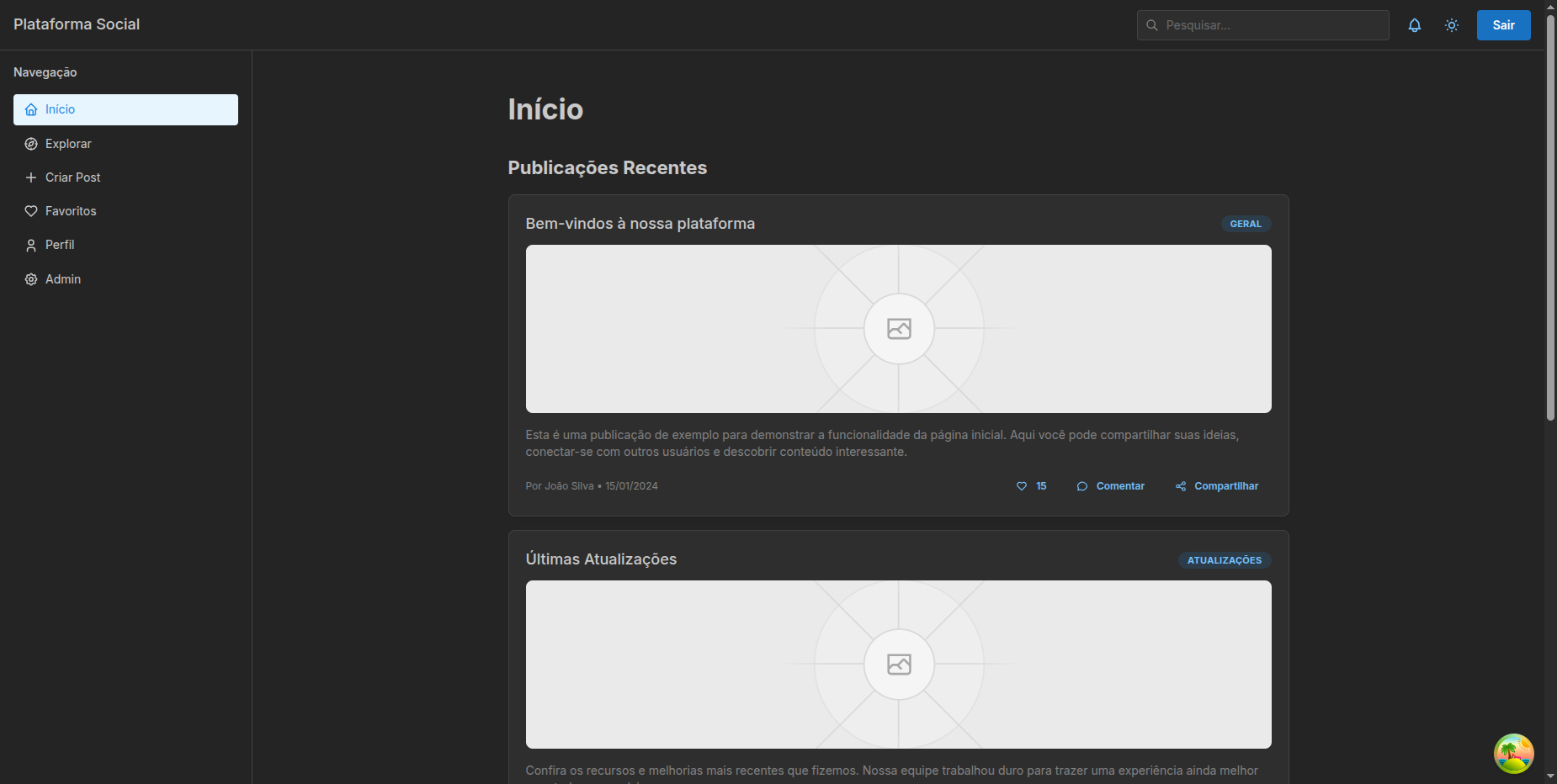Screen dimensions: 1557x784
Task: Like the Bem-vindos post heart icon
Action: click(1022, 486)
